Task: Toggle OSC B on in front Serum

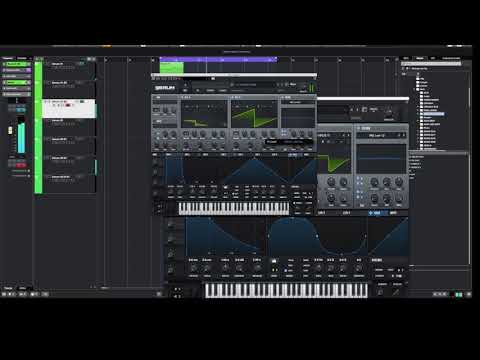Action: point(233,97)
